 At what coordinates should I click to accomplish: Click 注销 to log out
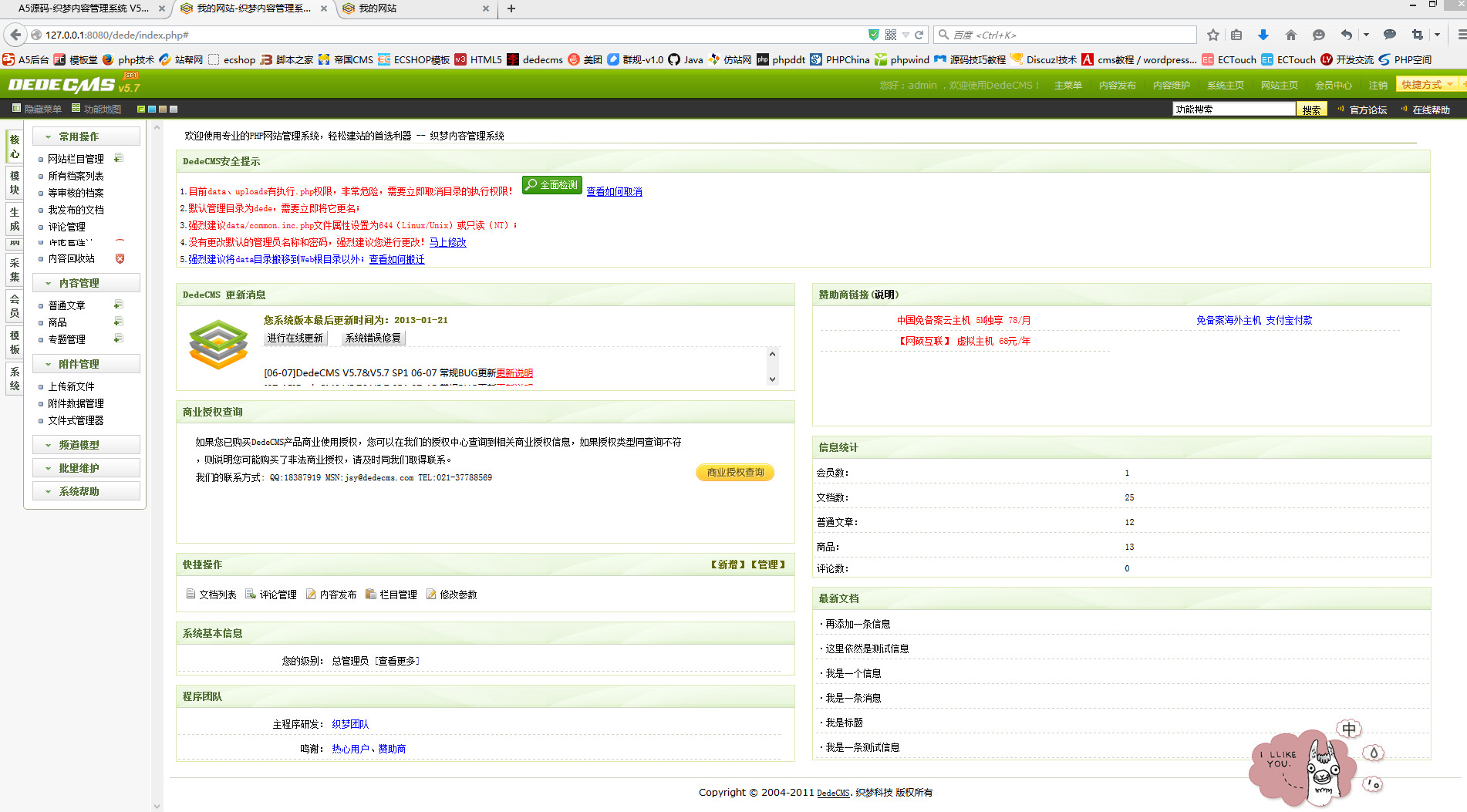coord(1378,85)
